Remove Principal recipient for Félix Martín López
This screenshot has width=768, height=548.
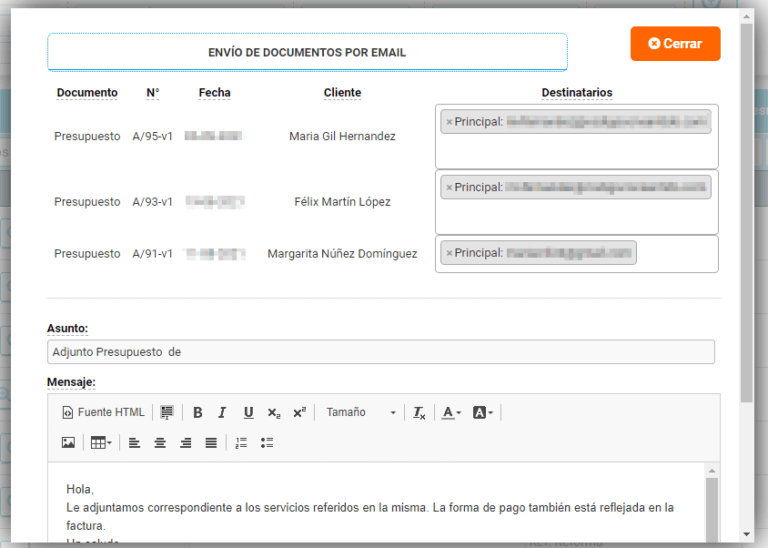(449, 188)
